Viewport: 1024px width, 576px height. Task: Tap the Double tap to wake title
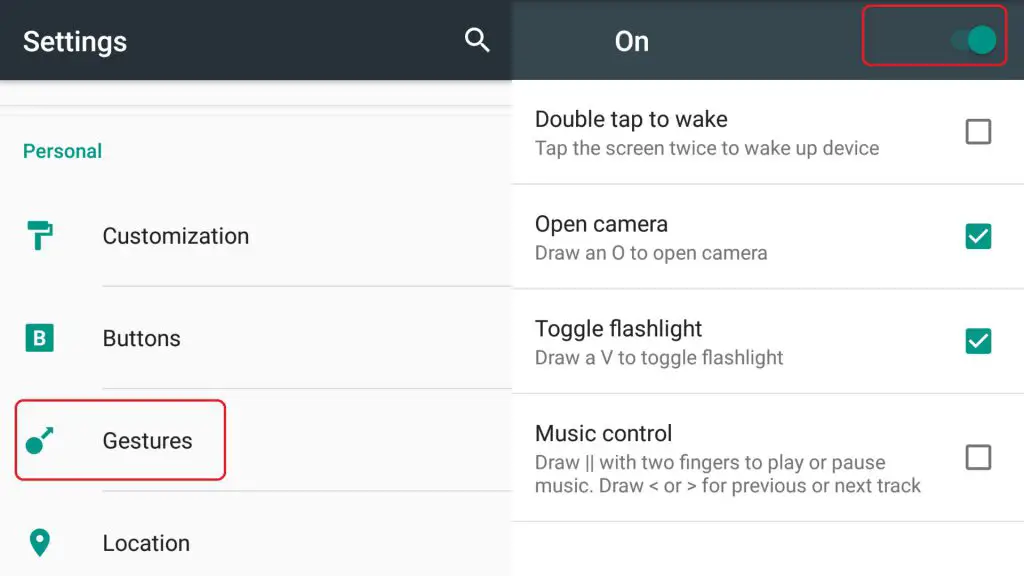pos(631,120)
